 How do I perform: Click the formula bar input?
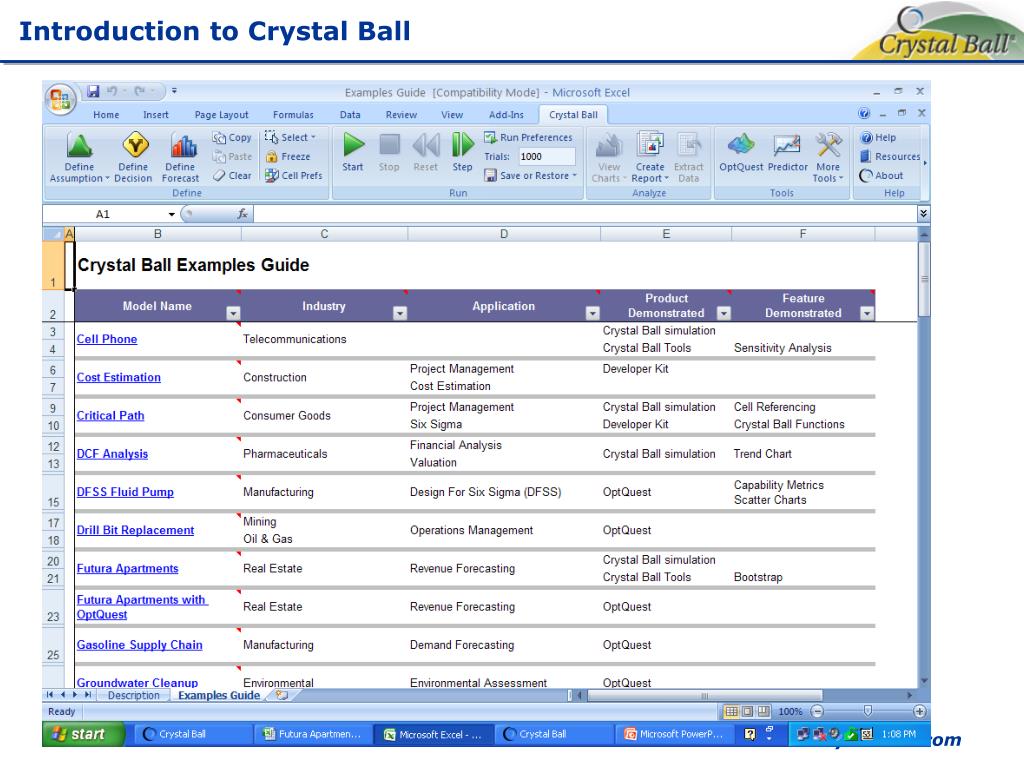click(585, 214)
